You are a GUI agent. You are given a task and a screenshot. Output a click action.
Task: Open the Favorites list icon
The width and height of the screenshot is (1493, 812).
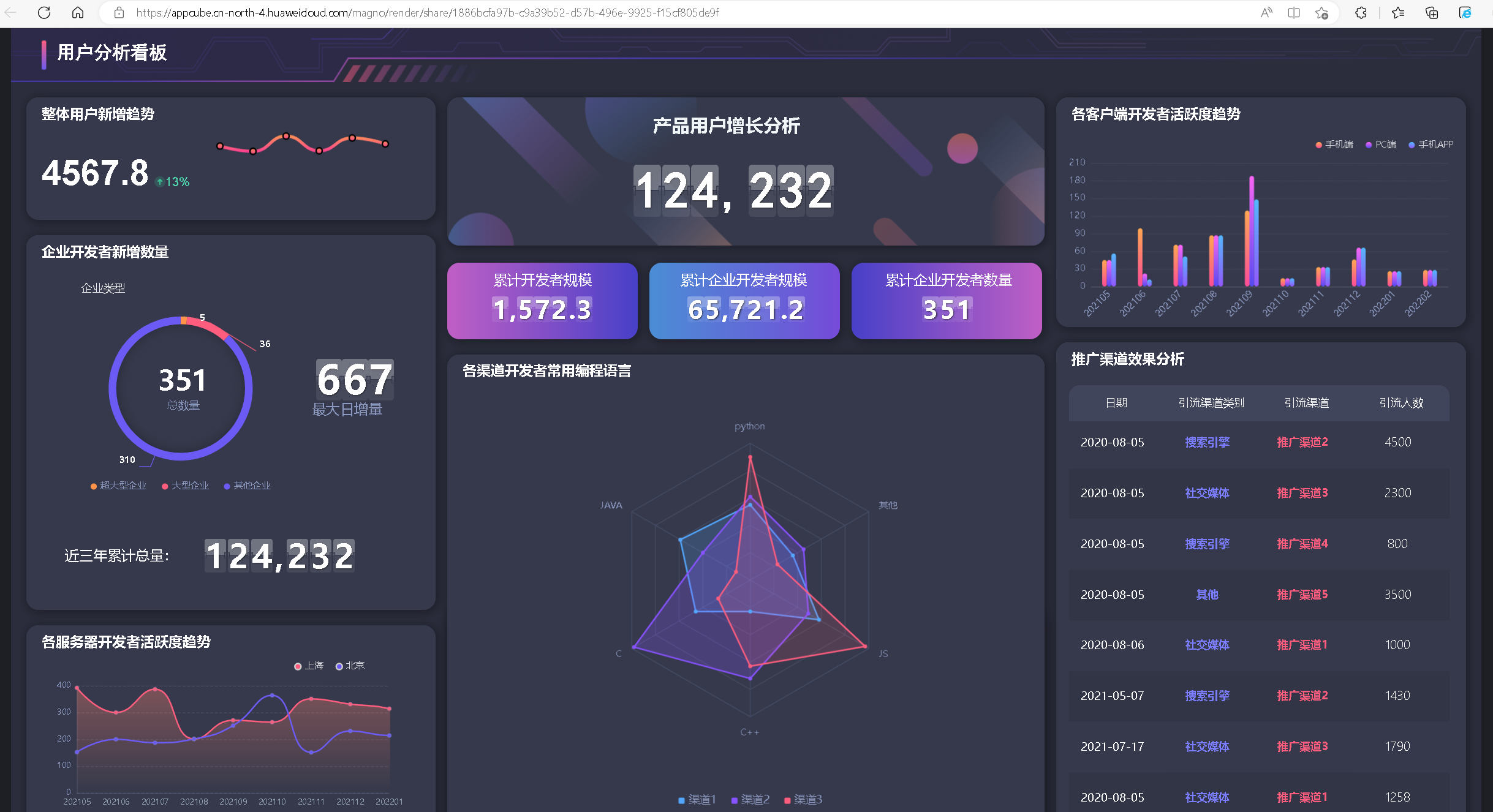point(1398,12)
